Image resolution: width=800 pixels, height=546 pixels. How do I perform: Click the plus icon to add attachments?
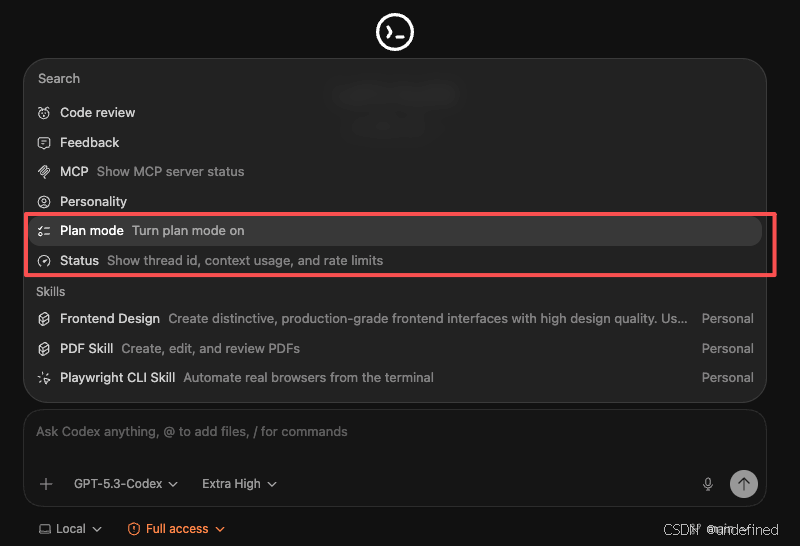tap(46, 484)
